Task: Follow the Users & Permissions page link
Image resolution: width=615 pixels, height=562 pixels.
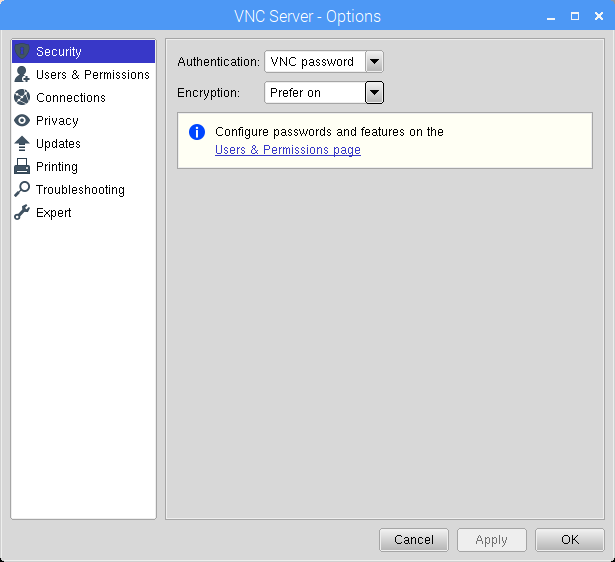Action: [288, 150]
